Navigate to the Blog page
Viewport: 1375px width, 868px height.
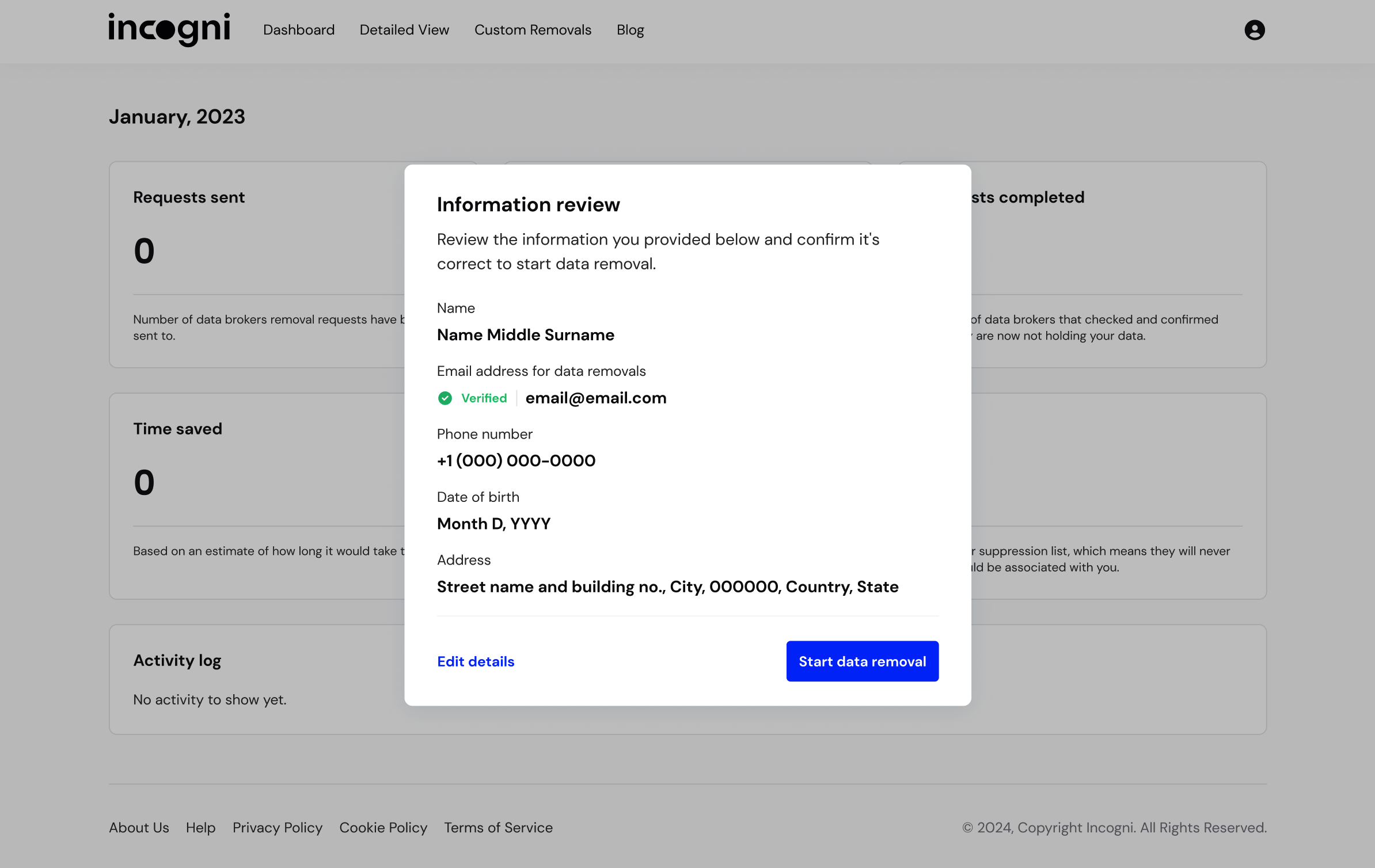[x=629, y=30]
